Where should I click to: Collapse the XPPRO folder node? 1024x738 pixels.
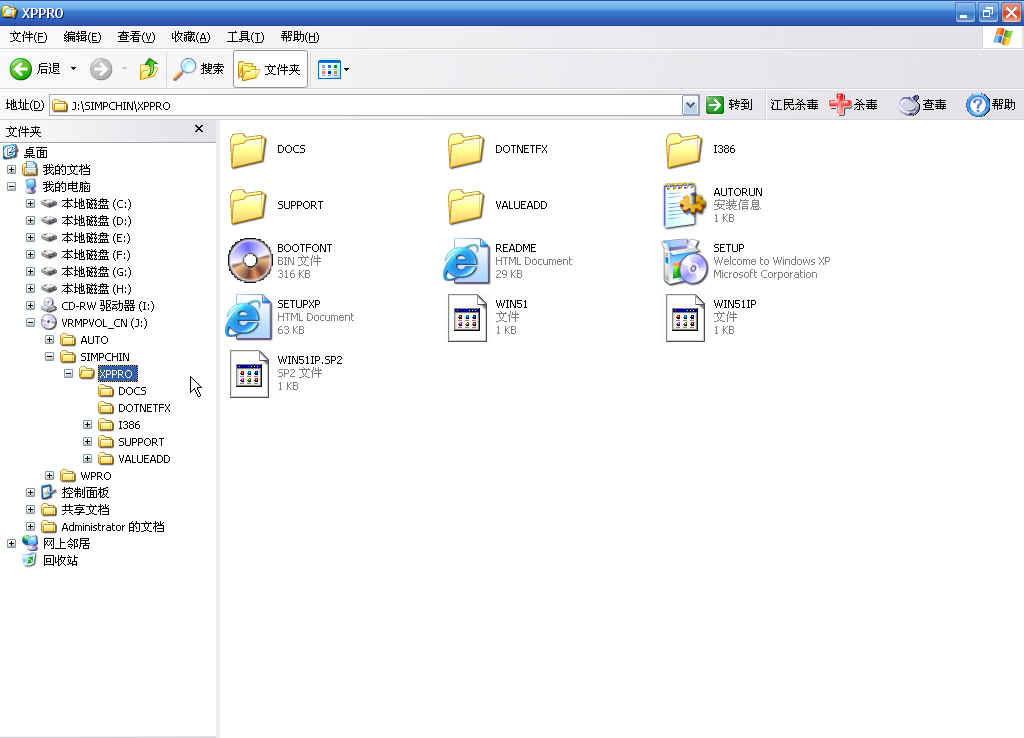69,374
